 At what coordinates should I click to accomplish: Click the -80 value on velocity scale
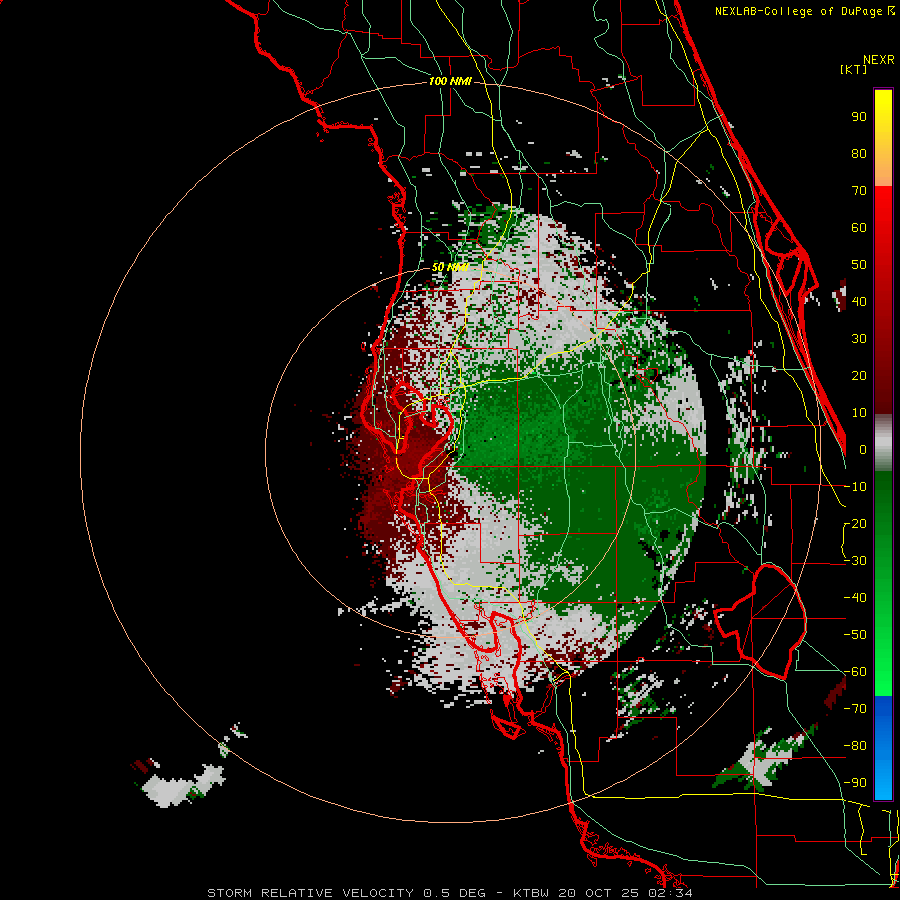[x=855, y=746]
